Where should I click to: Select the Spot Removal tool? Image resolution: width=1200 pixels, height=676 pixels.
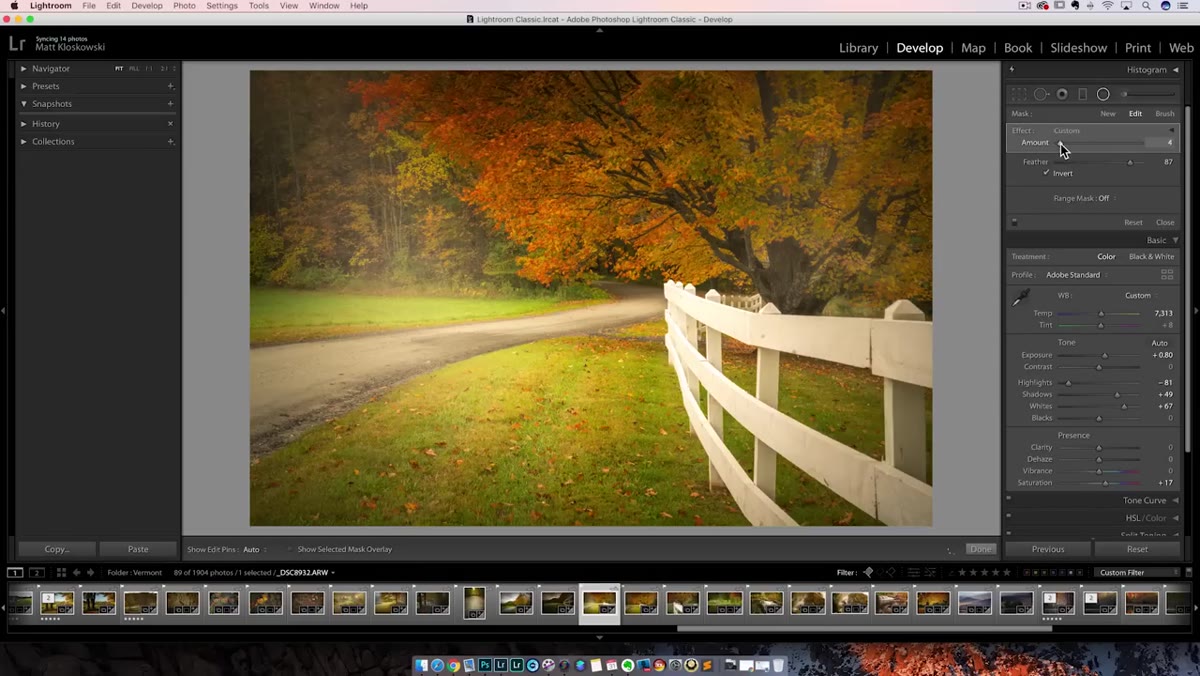1041,94
